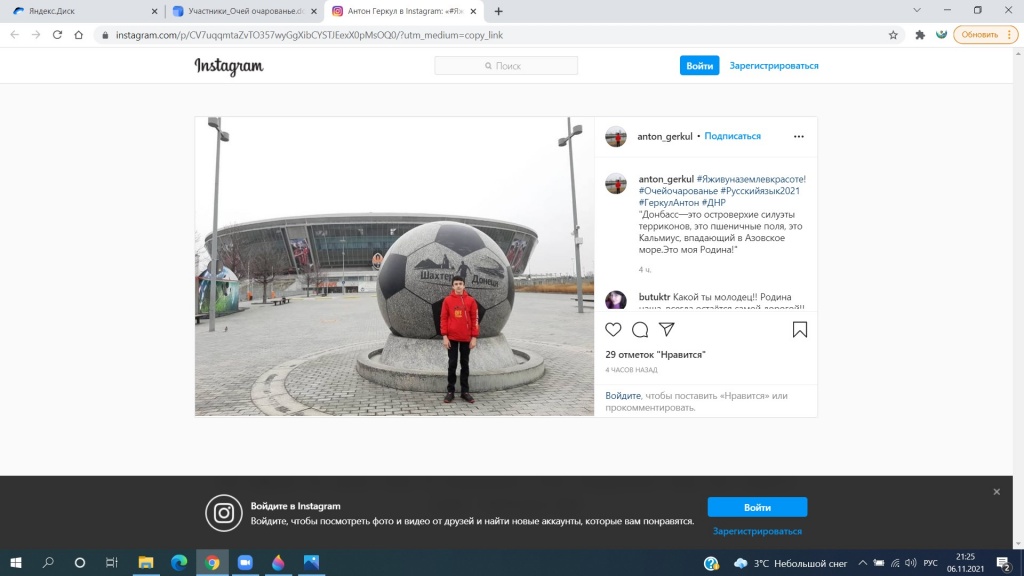Viewport: 1024px width, 576px height.
Task: Reload the page
Action: click(x=57, y=34)
